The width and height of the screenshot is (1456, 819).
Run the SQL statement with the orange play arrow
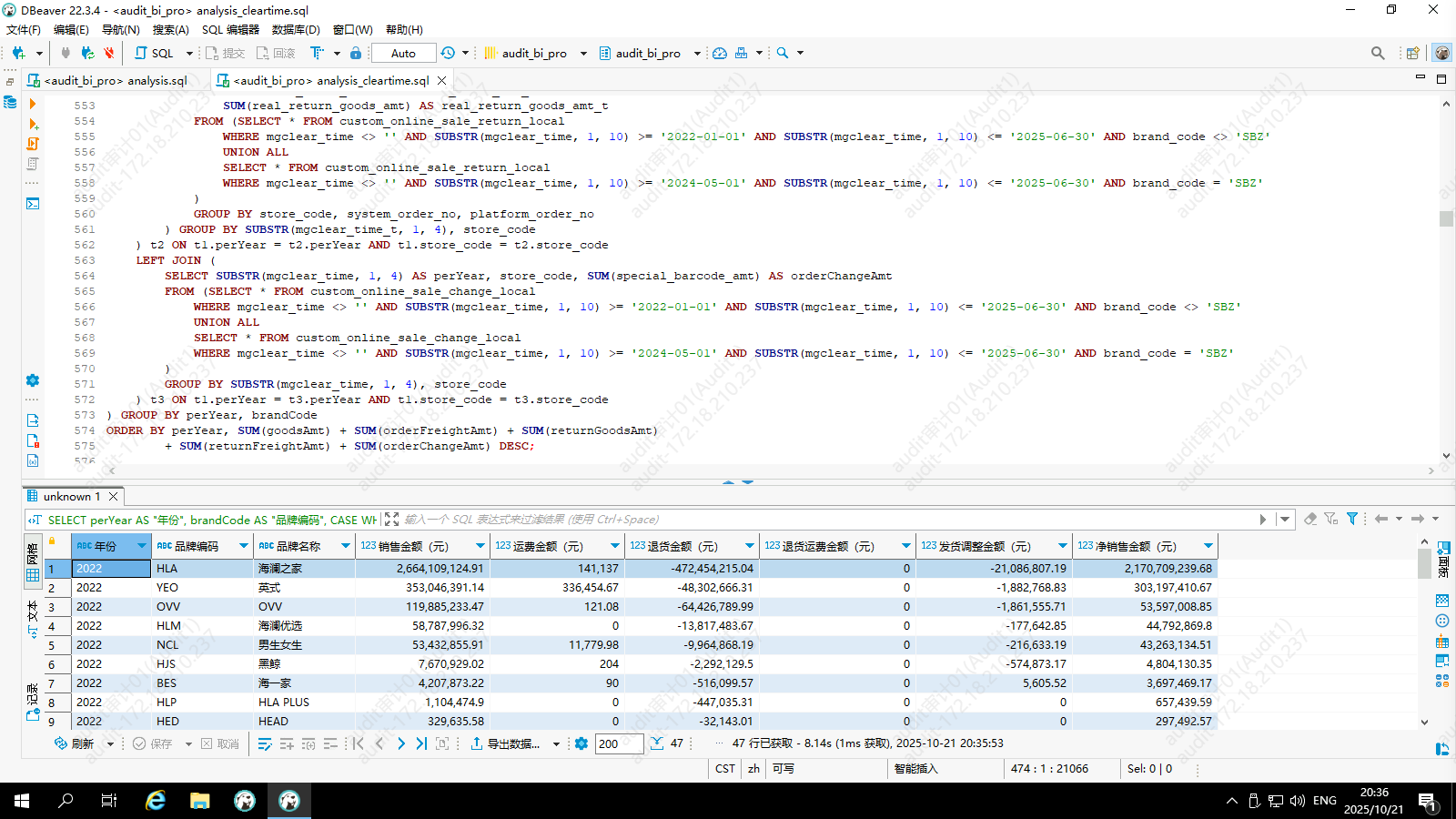tap(33, 104)
